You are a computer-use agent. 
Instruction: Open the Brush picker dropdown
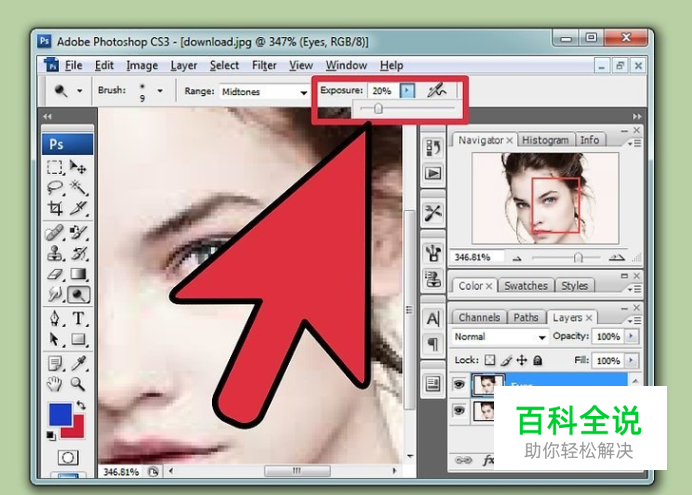tap(160, 90)
